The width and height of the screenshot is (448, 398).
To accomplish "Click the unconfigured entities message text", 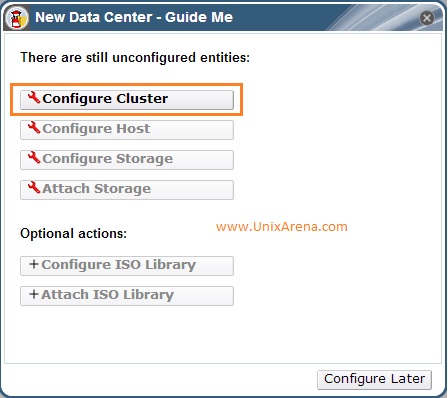I will click(x=135, y=58).
